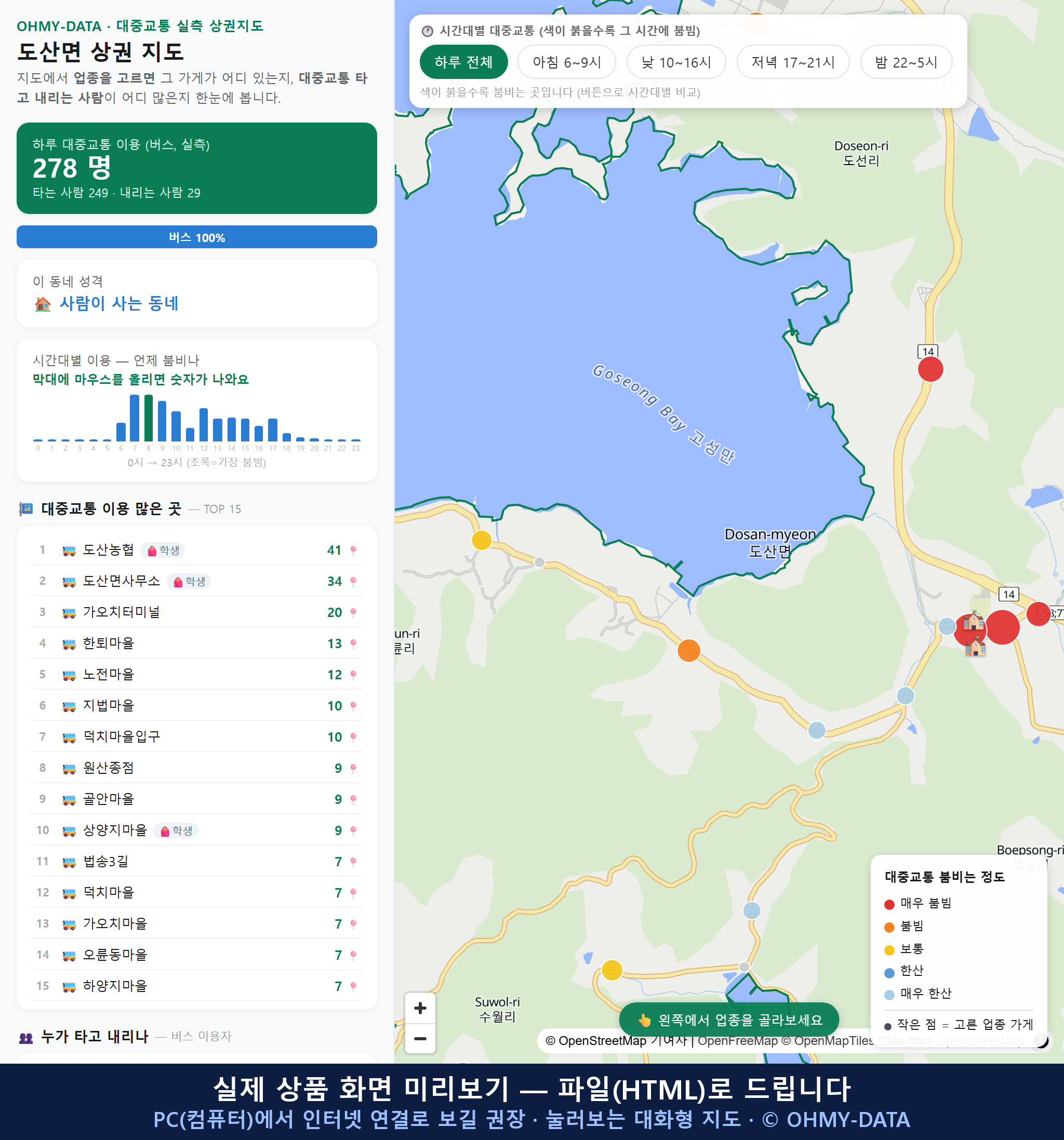Click the 12시 bar in the hourly chart
The image size is (1064, 1140).
pyautogui.click(x=204, y=424)
